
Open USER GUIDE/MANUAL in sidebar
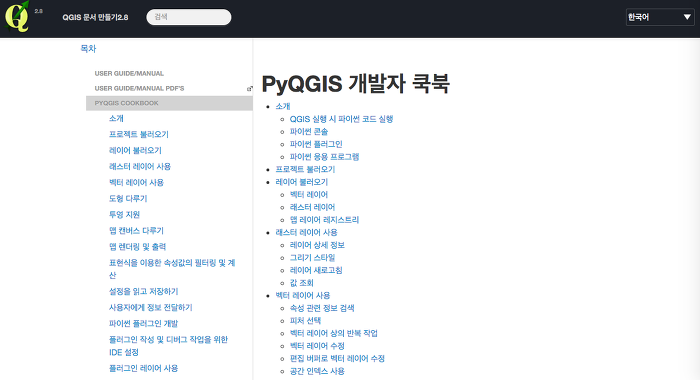129,73
